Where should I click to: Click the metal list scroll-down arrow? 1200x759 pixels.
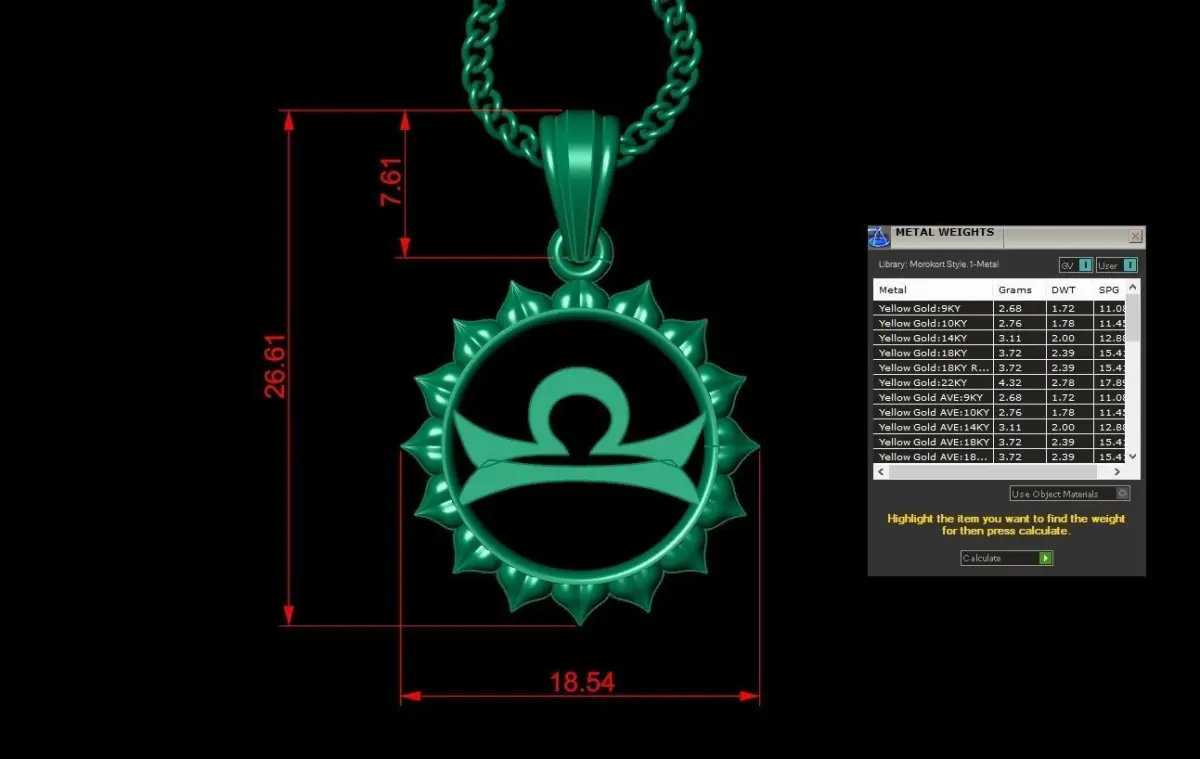[1133, 456]
